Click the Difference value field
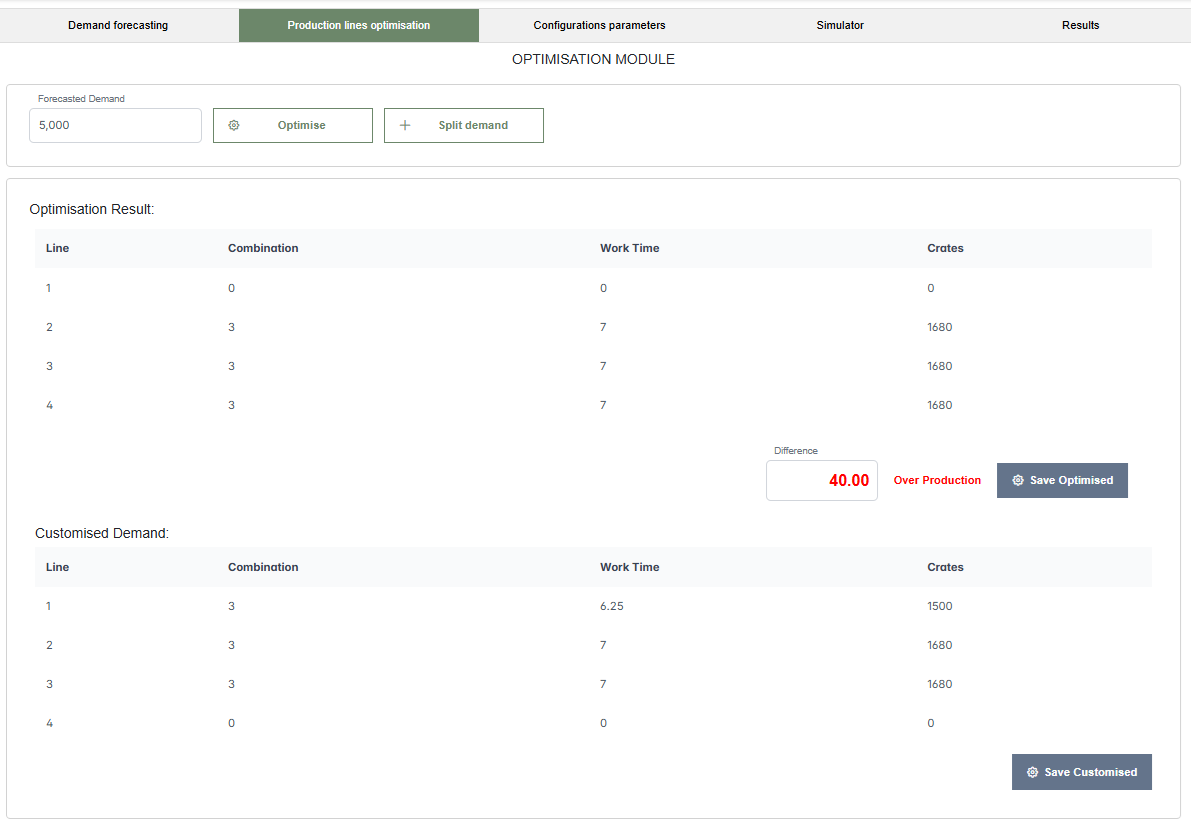 [x=821, y=481]
